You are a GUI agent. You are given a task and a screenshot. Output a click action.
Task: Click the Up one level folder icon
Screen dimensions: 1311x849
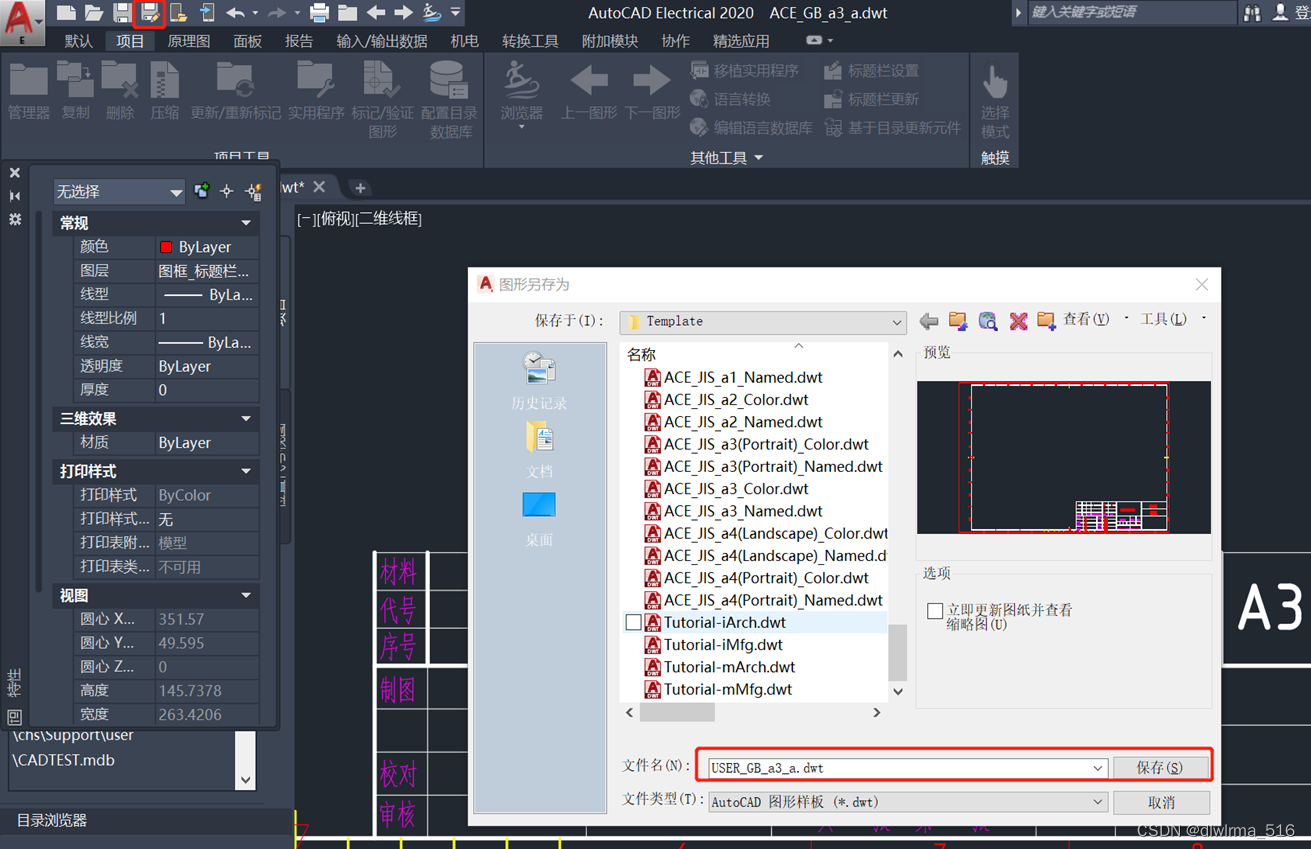[x=958, y=321]
